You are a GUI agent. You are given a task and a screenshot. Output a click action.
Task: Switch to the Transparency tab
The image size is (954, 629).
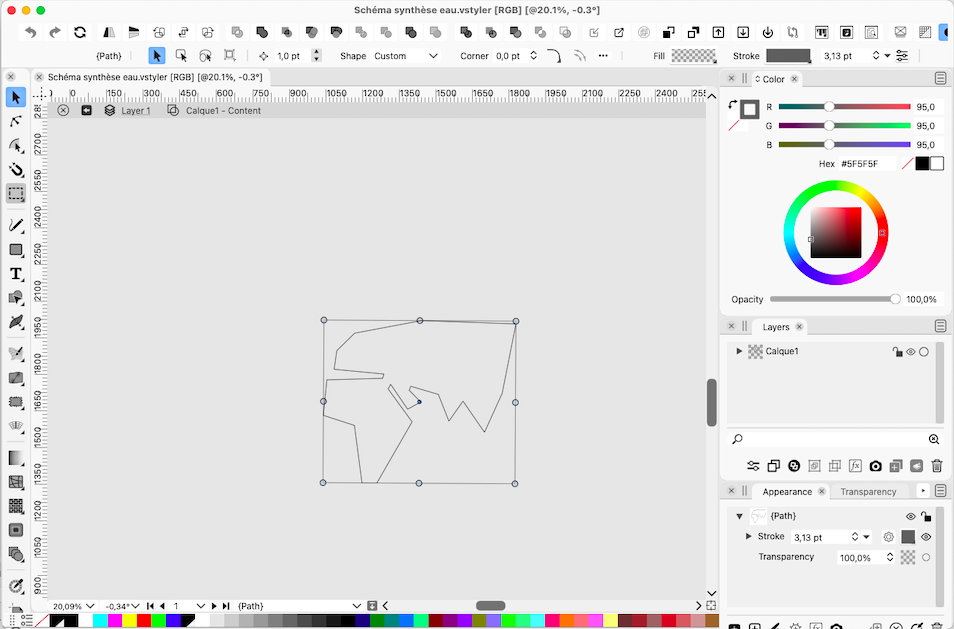click(867, 492)
